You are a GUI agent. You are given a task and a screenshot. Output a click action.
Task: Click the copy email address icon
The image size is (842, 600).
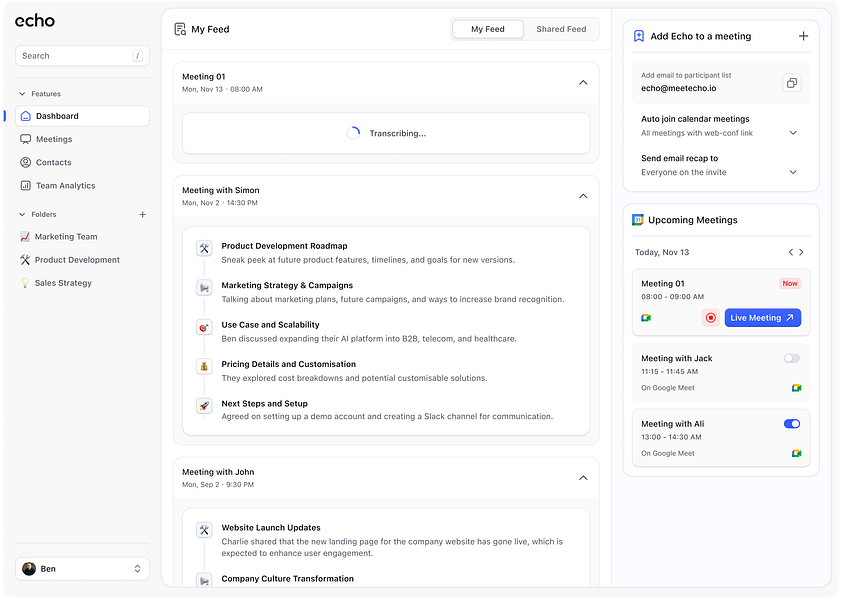(792, 83)
